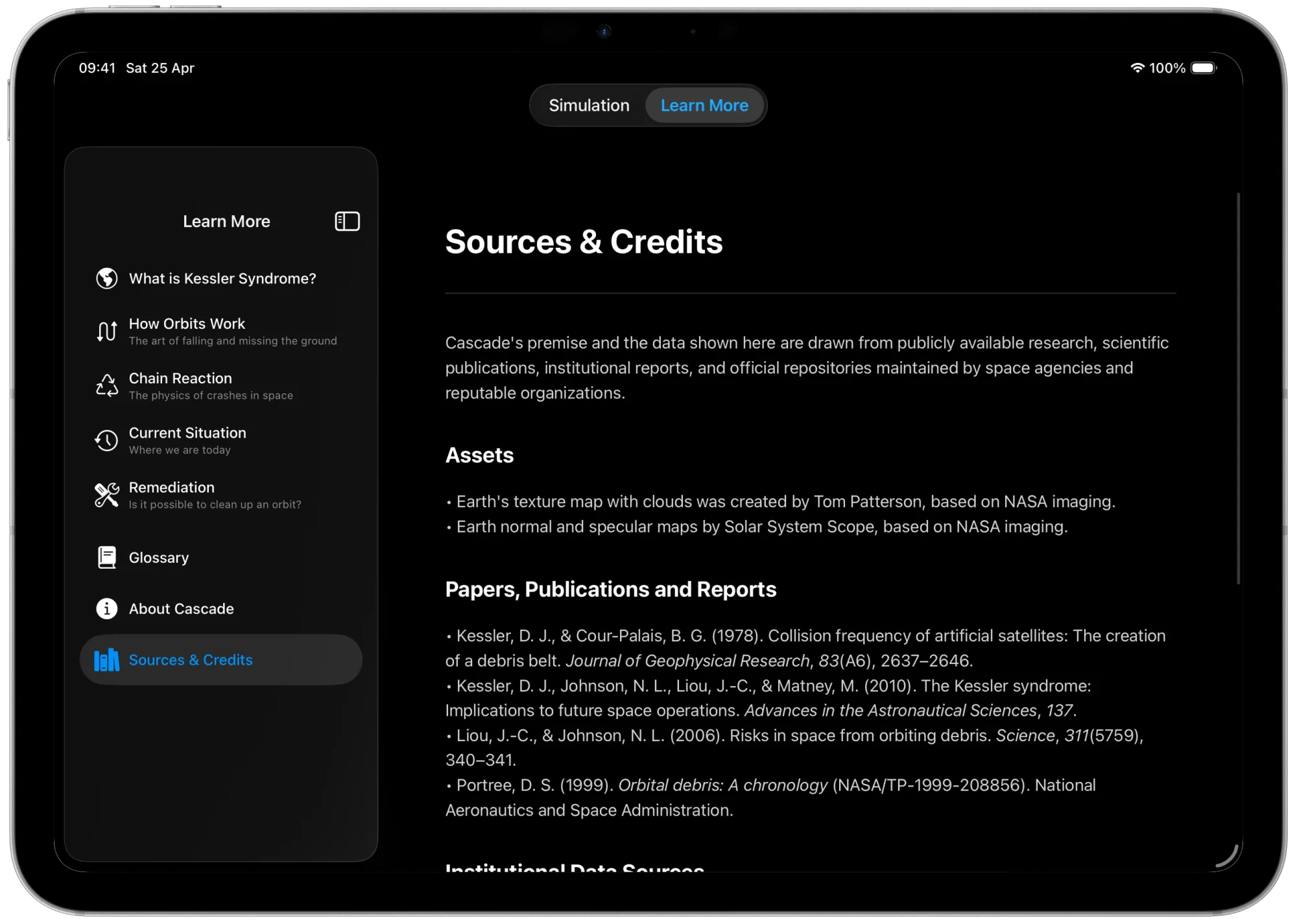Click the About Cascade info icon

107,609
